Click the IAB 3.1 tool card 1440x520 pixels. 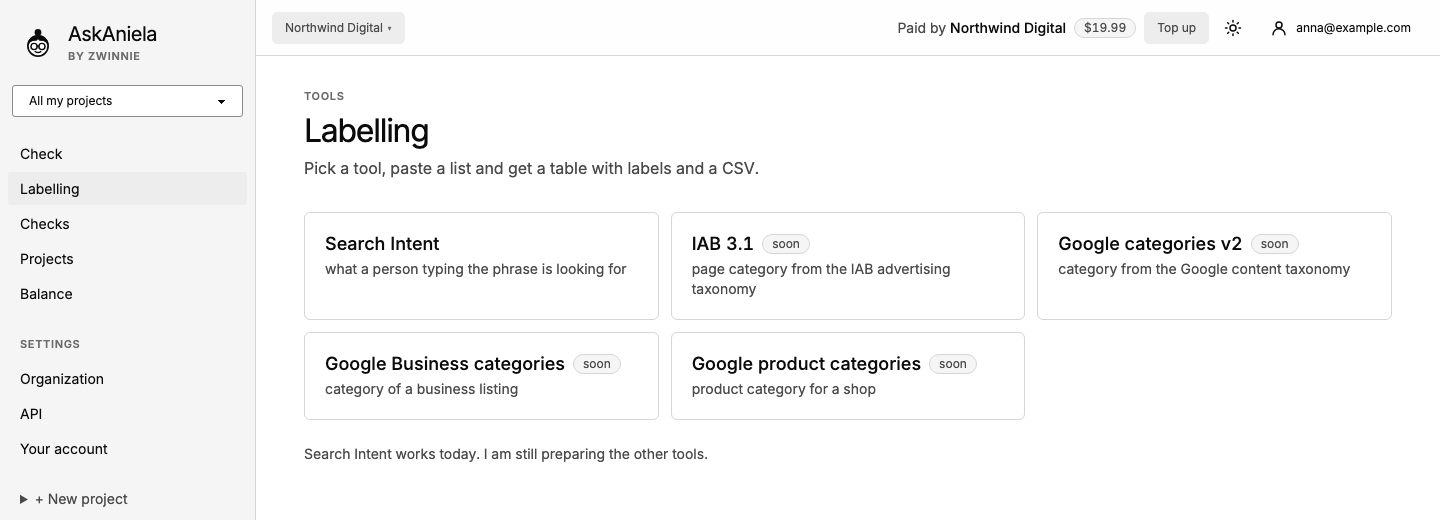pos(848,266)
